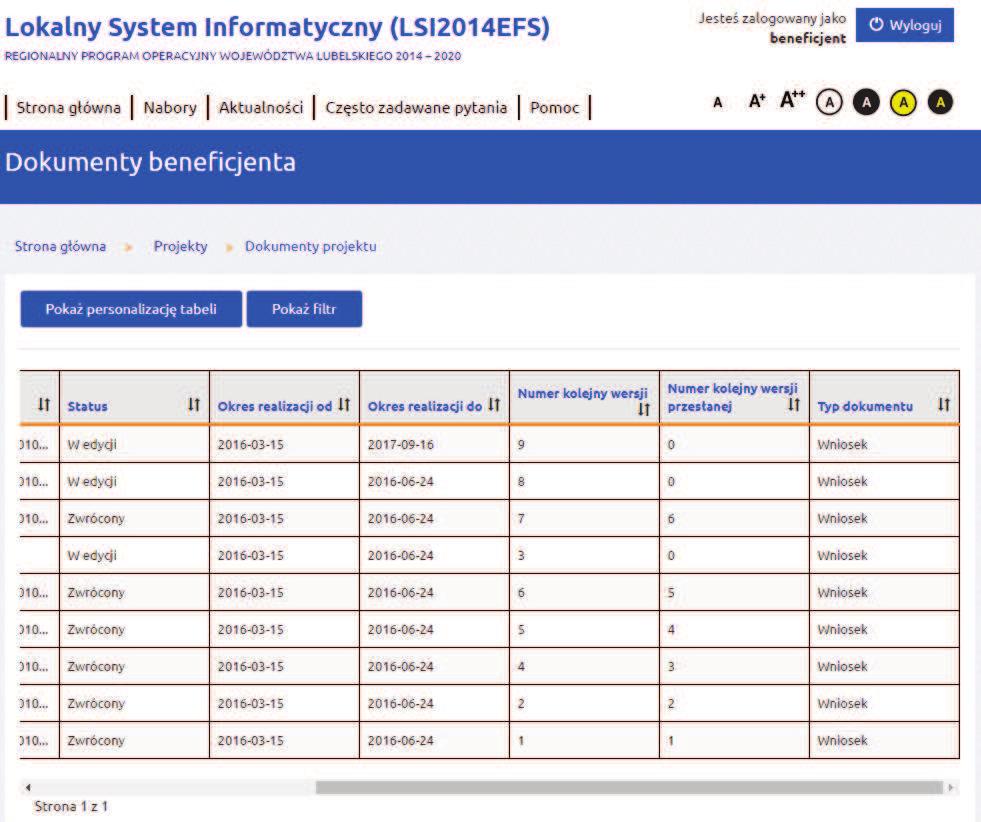Click Numer kolejny wersji header text
The width and height of the screenshot is (981, 822).
tap(582, 393)
